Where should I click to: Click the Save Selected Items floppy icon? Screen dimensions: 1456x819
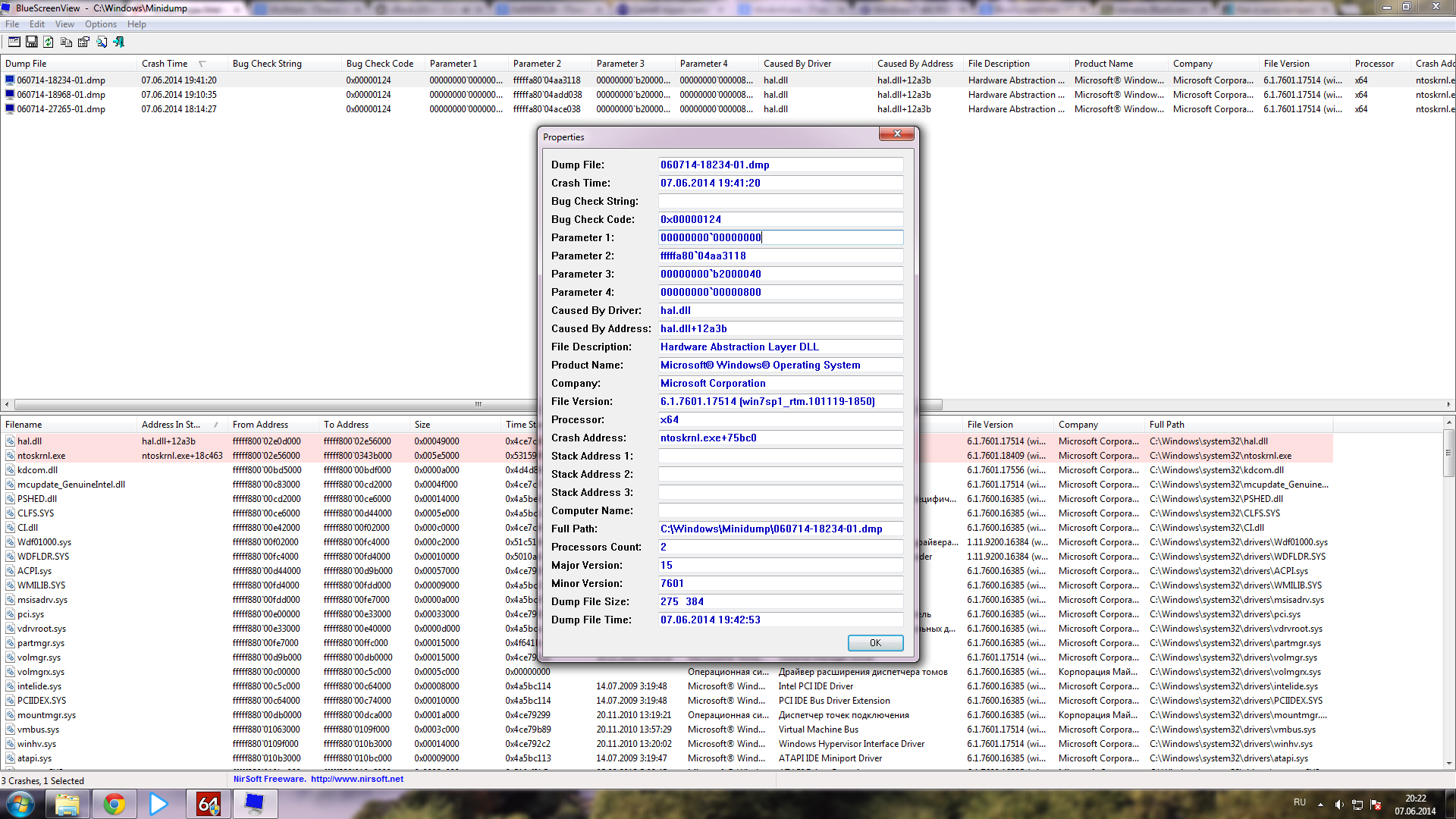click(x=32, y=42)
